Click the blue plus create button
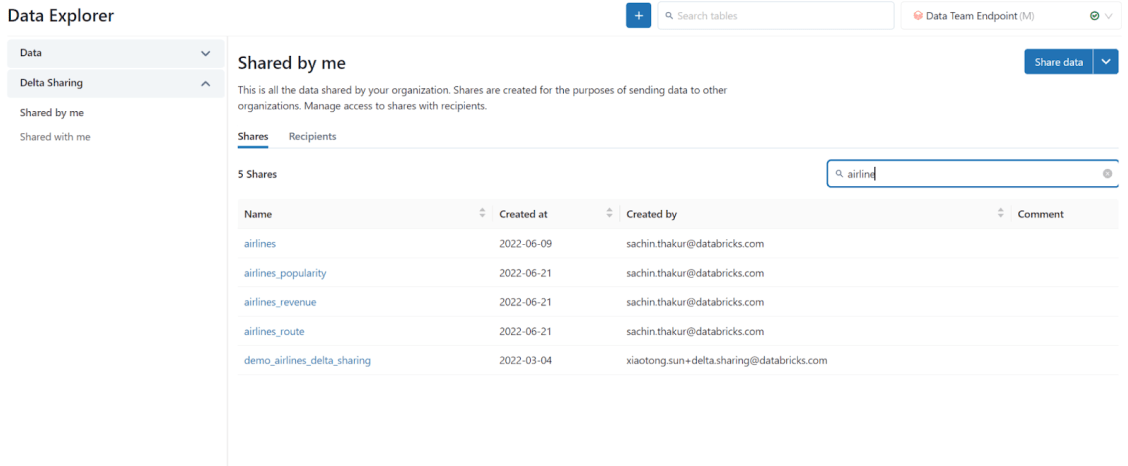 638,16
